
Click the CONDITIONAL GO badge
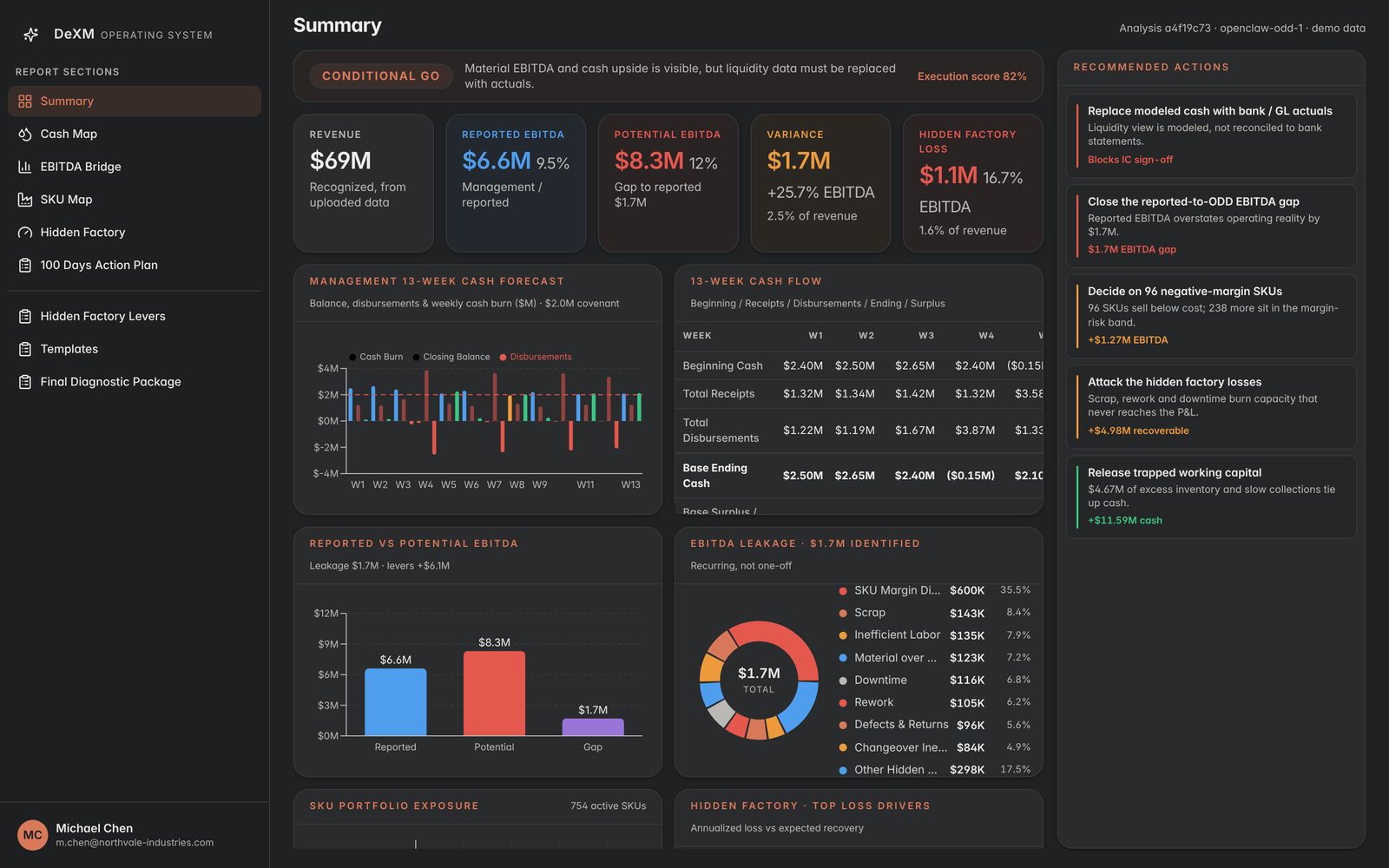(381, 76)
